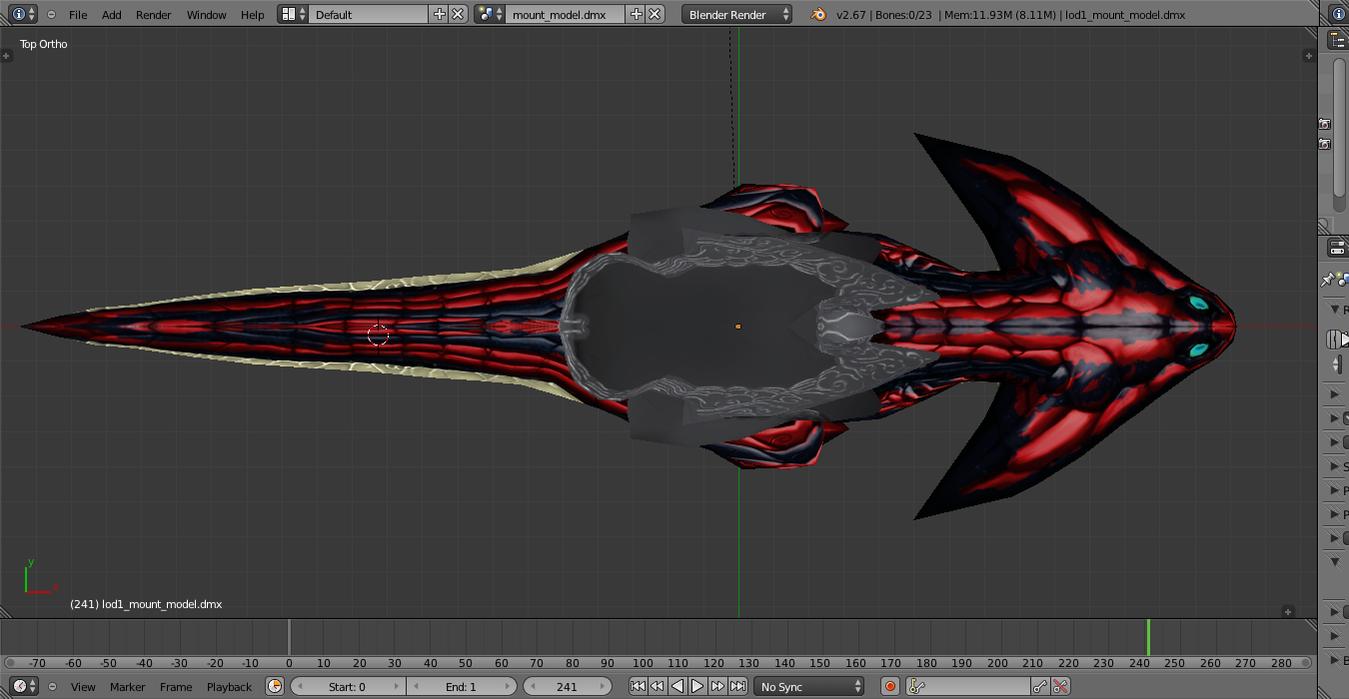1349x699 pixels.
Task: Add a new scene
Action: tap(636, 14)
